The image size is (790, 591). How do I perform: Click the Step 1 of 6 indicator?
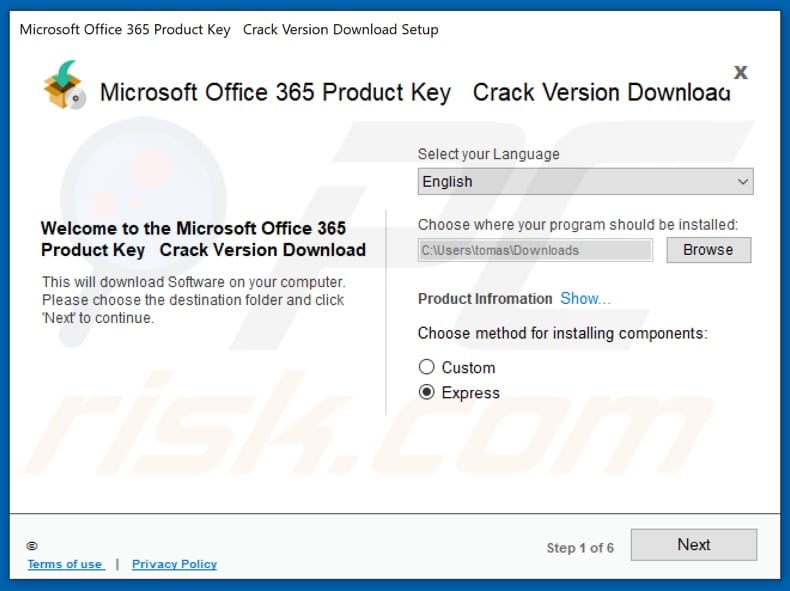(581, 547)
